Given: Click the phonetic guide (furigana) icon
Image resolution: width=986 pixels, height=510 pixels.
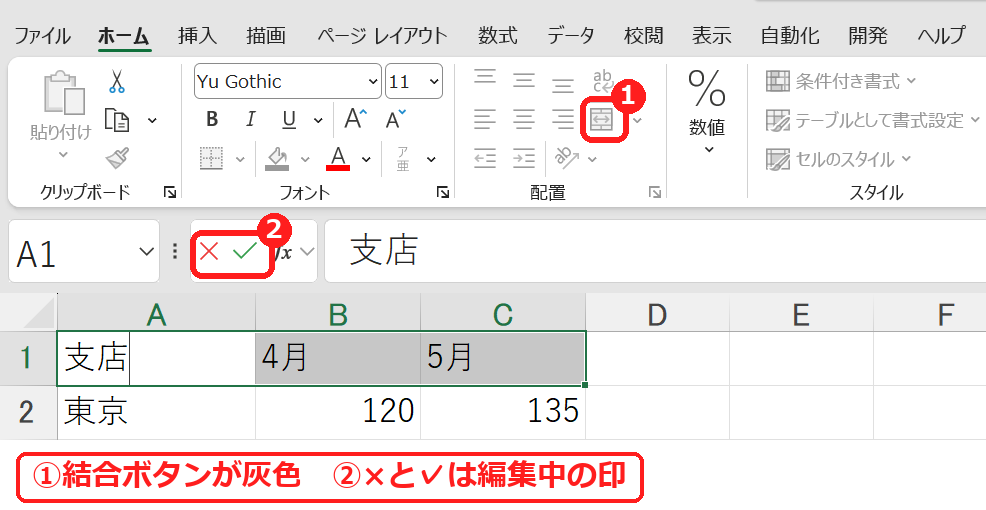Looking at the screenshot, I should pos(403,158).
